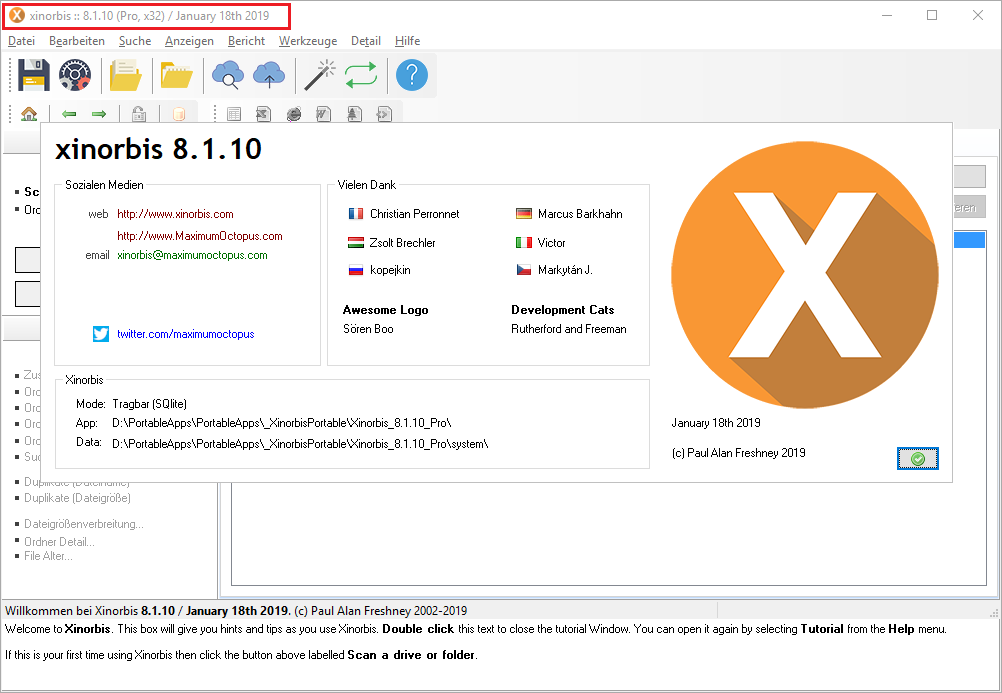The width and height of the screenshot is (1002, 693).
Task: Open the twitter.com/maximumoctopus link
Action: click(185, 334)
